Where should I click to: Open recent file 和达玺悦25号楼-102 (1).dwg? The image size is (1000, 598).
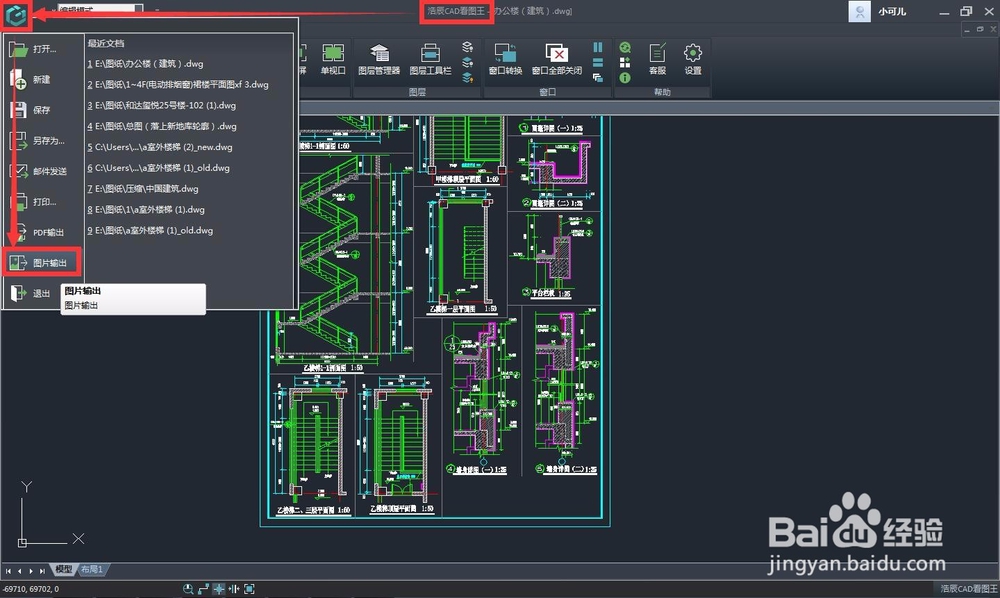click(161, 106)
